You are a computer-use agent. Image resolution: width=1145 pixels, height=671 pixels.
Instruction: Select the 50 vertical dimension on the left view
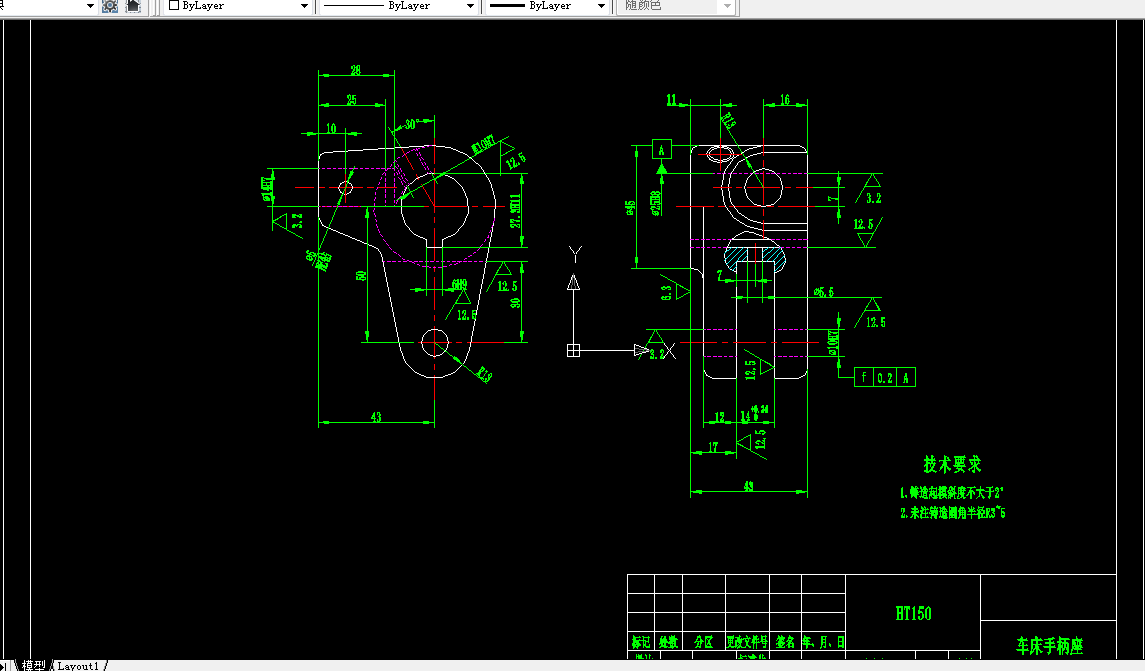click(361, 276)
